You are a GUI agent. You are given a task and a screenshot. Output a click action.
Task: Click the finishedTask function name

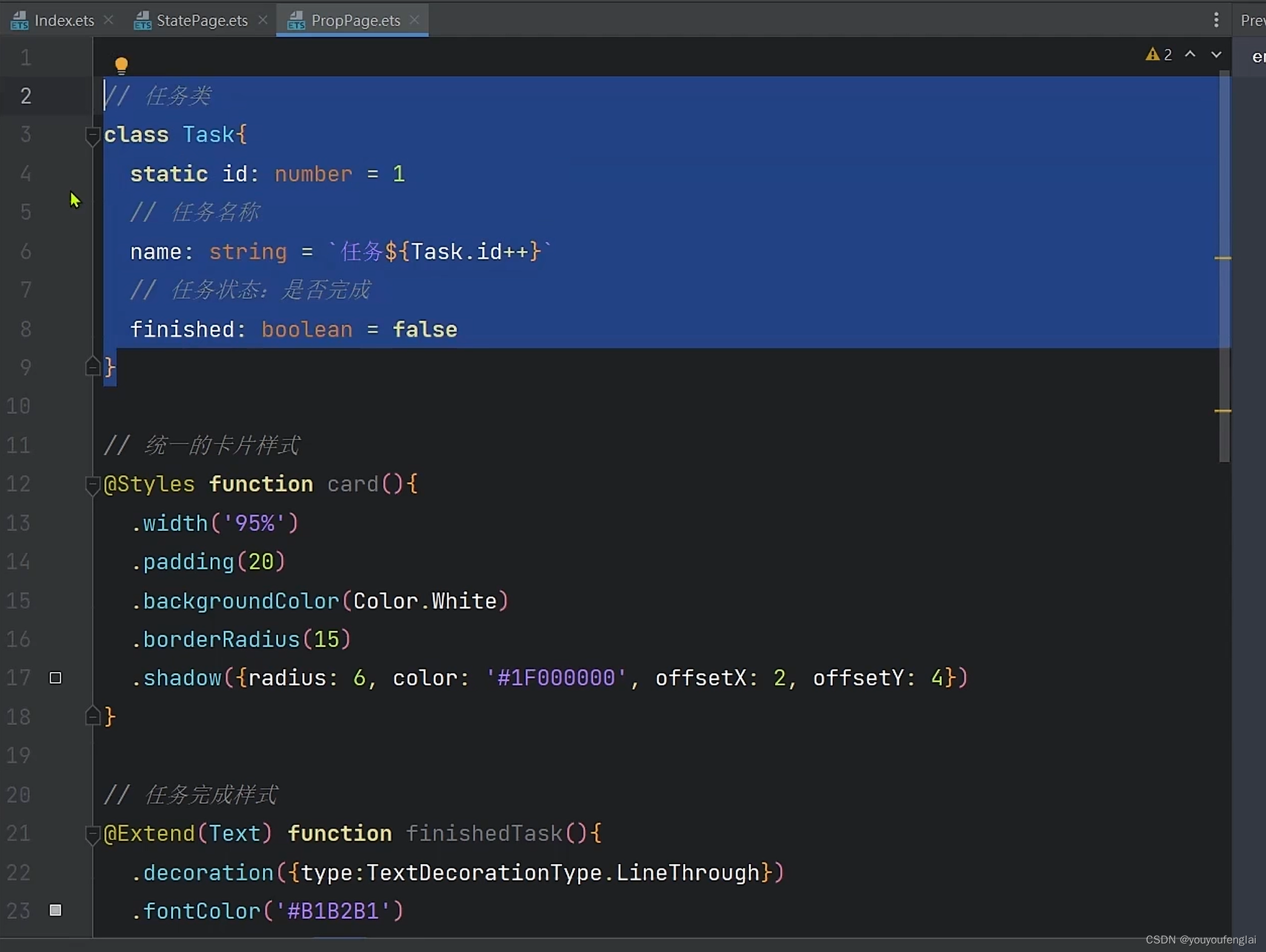(484, 834)
